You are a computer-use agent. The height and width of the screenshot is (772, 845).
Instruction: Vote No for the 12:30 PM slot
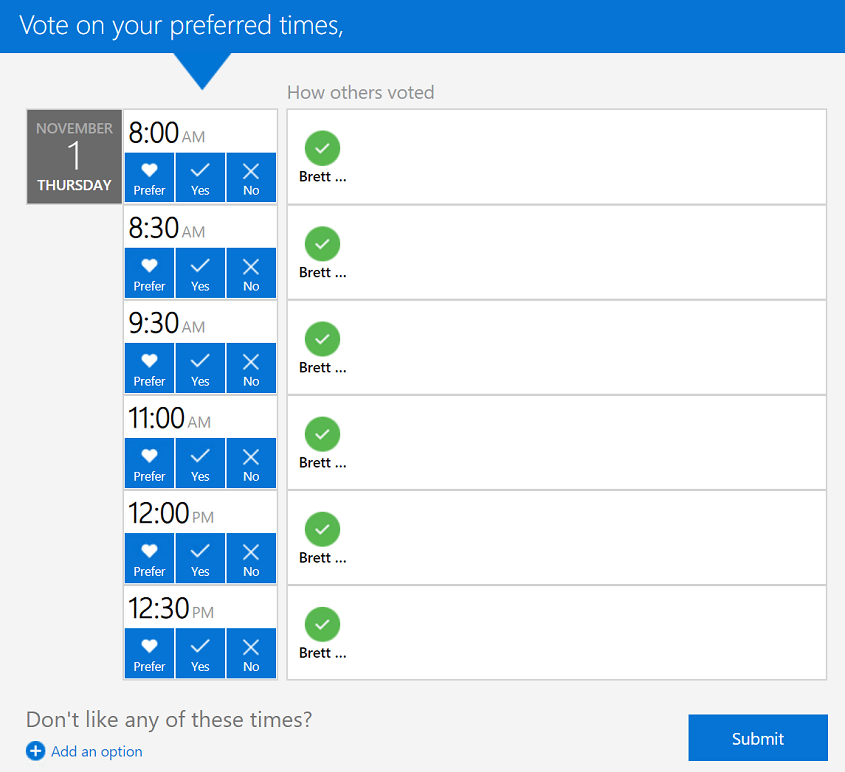tap(251, 652)
